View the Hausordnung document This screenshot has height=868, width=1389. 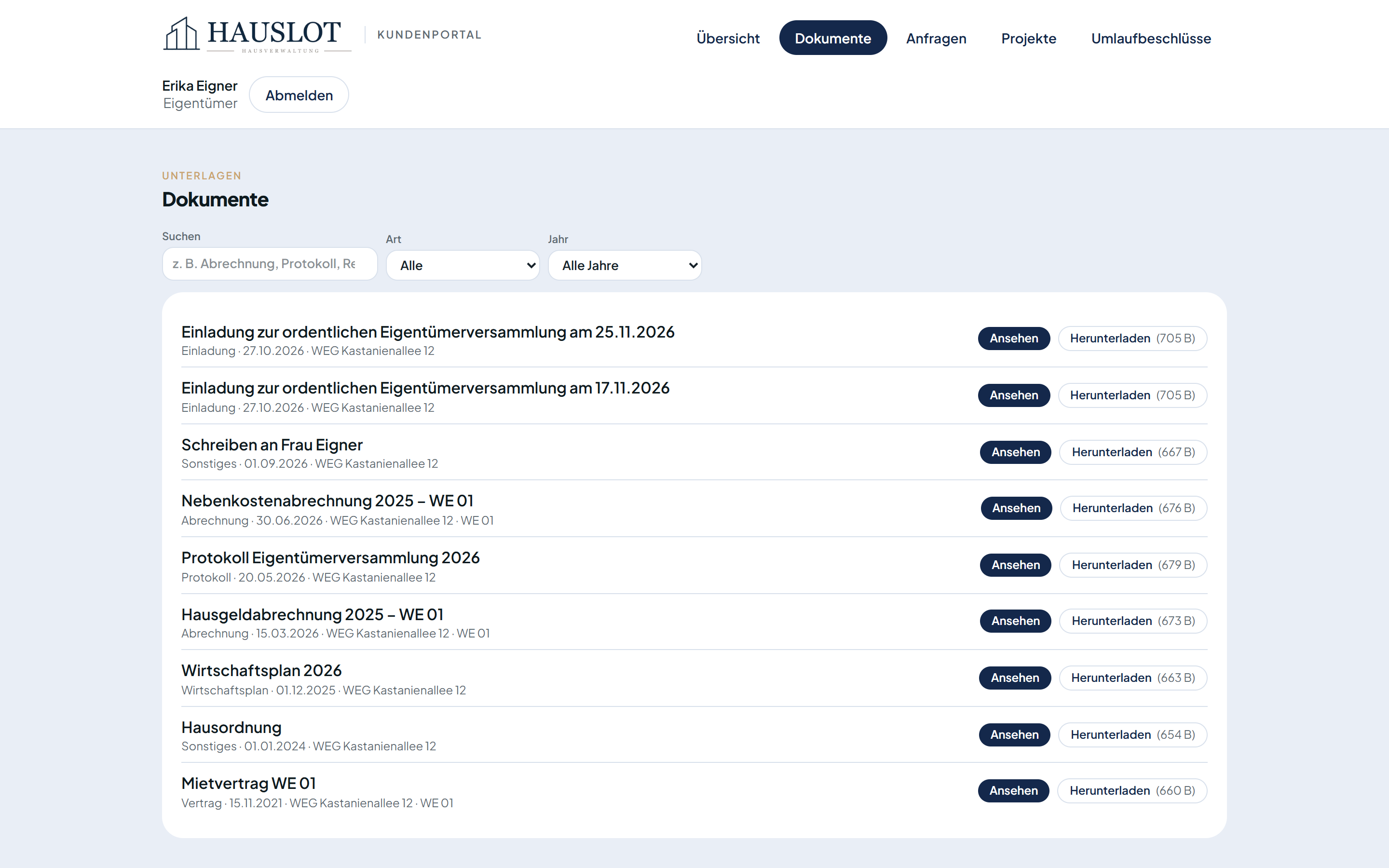1014,734
